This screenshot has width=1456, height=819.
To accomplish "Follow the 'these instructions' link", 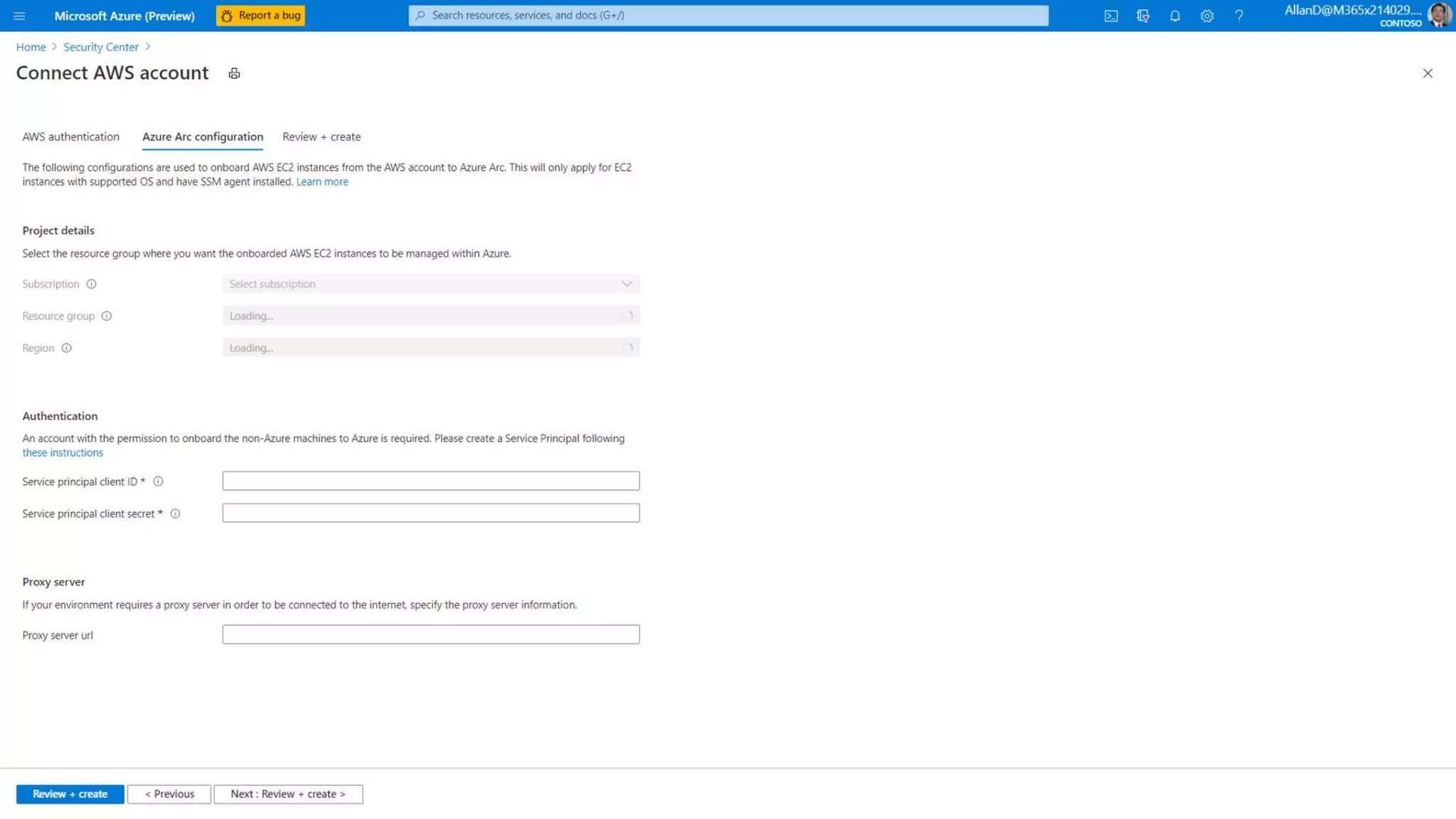I will [x=63, y=452].
